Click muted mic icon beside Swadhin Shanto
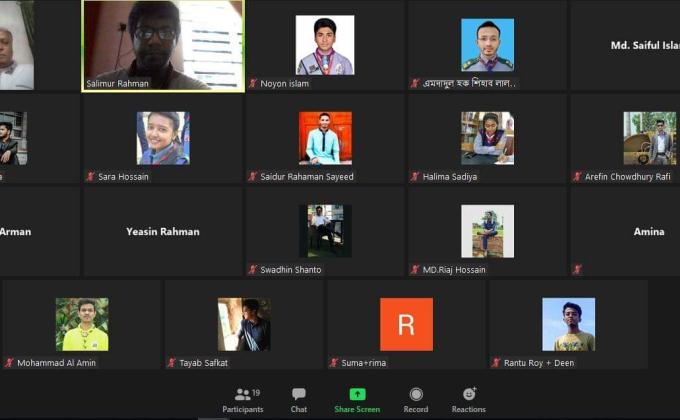 pyautogui.click(x=253, y=269)
